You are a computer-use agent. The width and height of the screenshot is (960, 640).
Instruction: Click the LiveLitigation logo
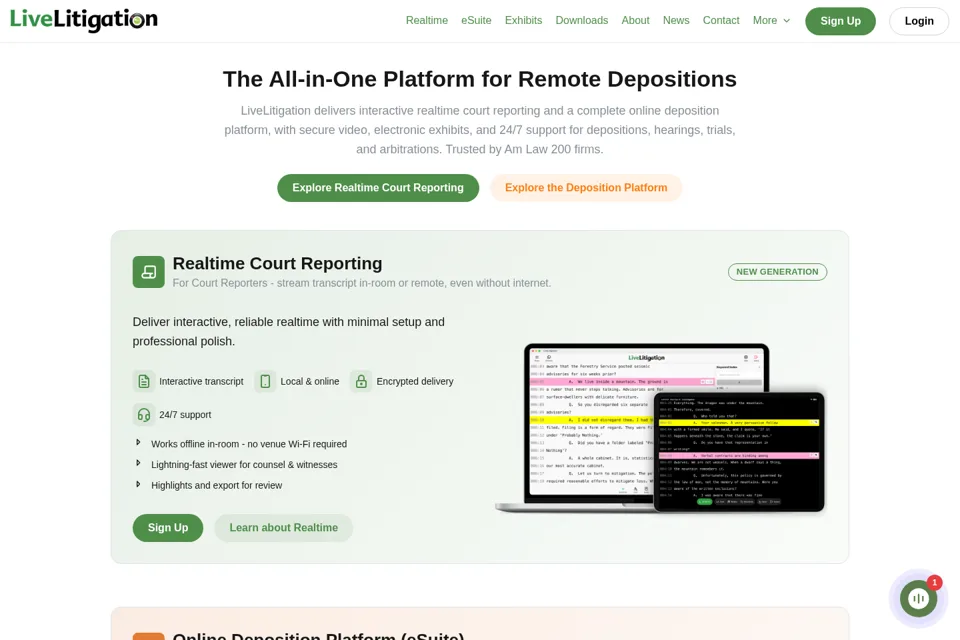click(84, 20)
